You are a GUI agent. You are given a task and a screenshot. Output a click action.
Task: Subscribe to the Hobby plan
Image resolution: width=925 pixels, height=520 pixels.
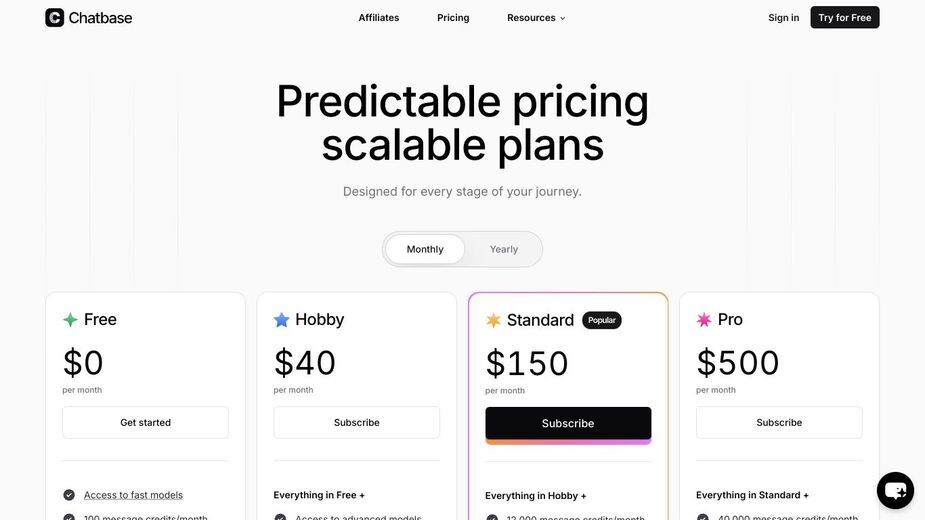(356, 423)
